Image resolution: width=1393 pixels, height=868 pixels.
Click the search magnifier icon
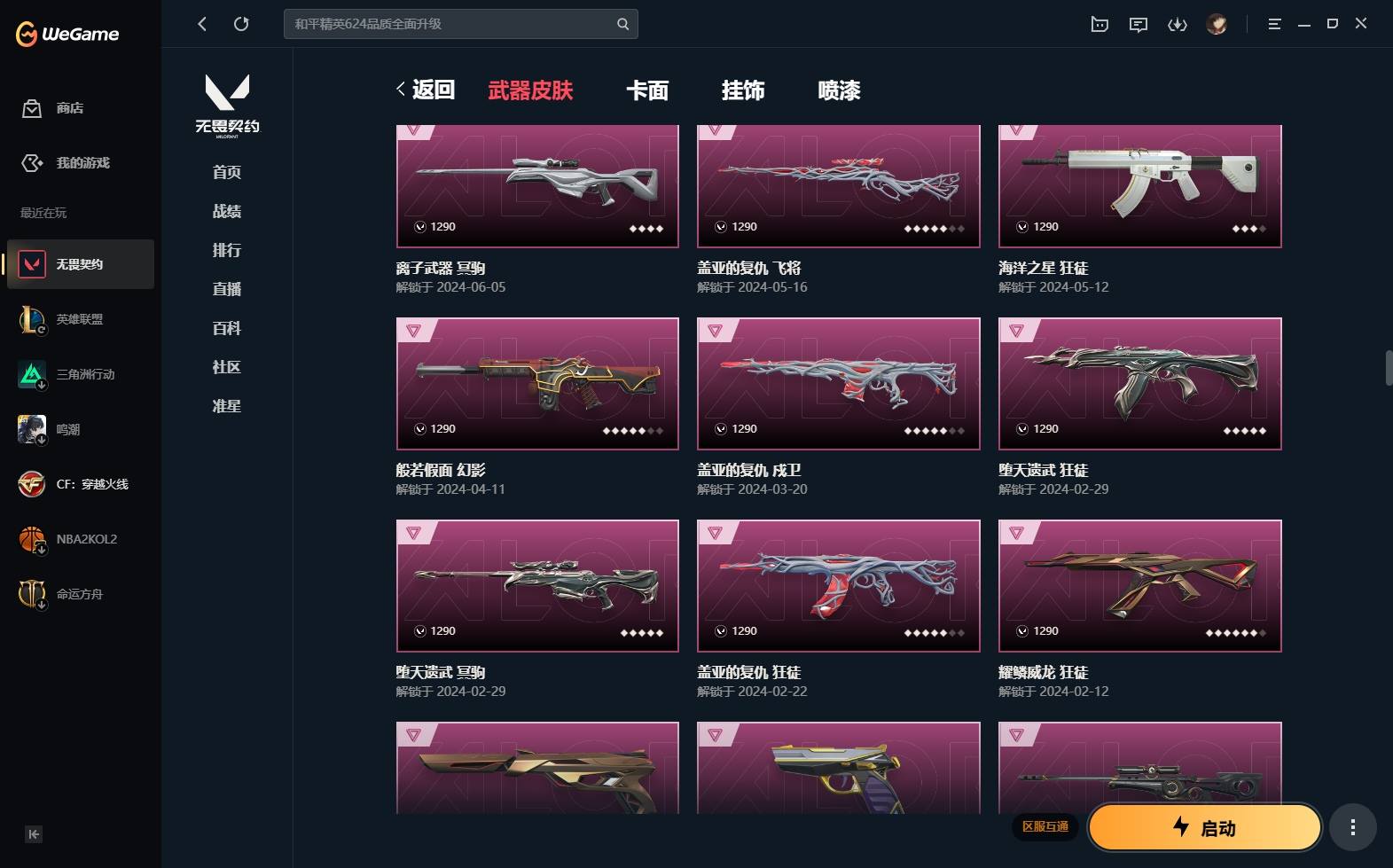click(x=622, y=24)
